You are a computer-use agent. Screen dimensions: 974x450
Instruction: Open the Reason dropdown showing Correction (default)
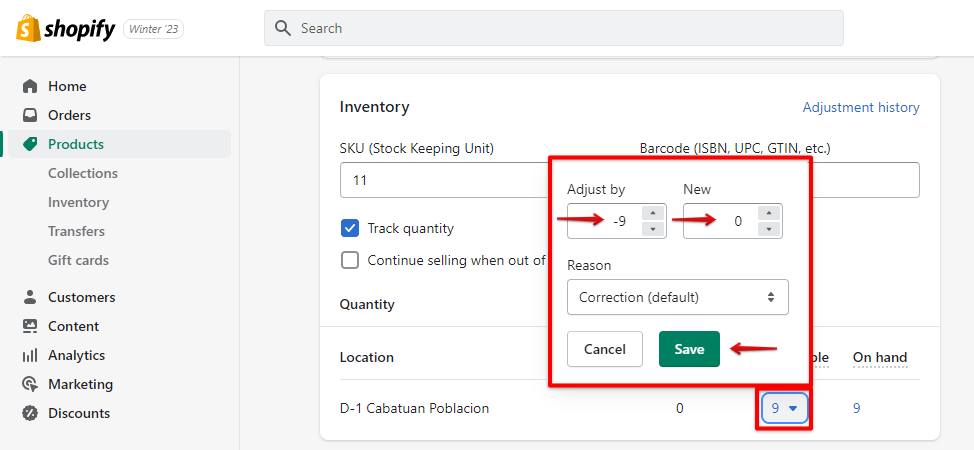pos(677,297)
